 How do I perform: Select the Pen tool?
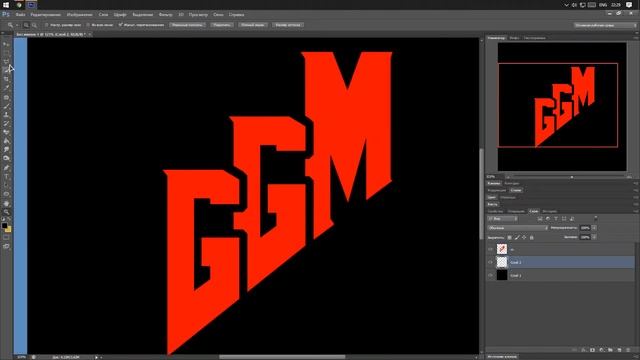6,168
